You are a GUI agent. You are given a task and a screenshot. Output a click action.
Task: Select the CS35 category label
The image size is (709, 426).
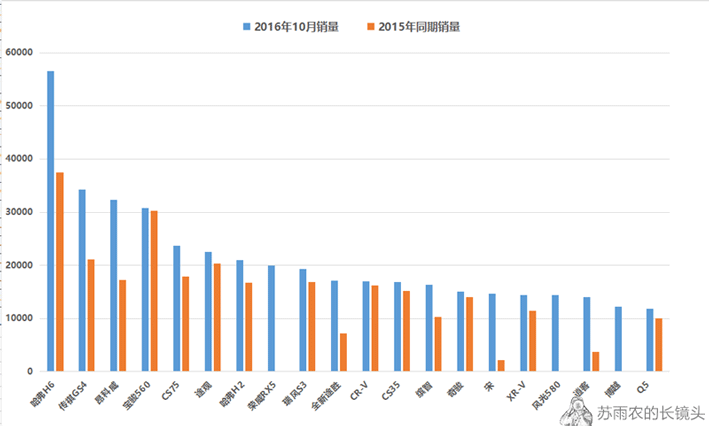[391, 391]
